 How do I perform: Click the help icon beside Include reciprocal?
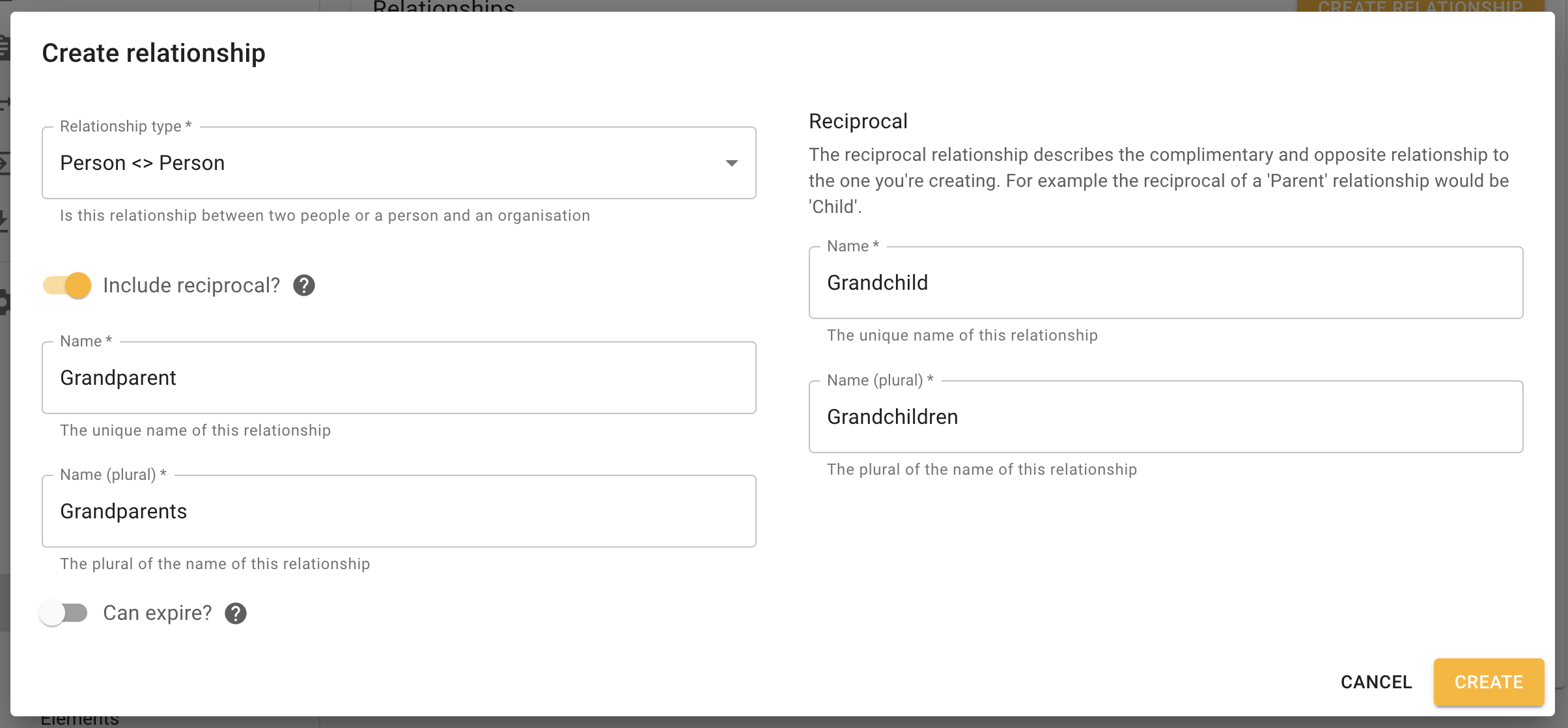pyautogui.click(x=303, y=285)
